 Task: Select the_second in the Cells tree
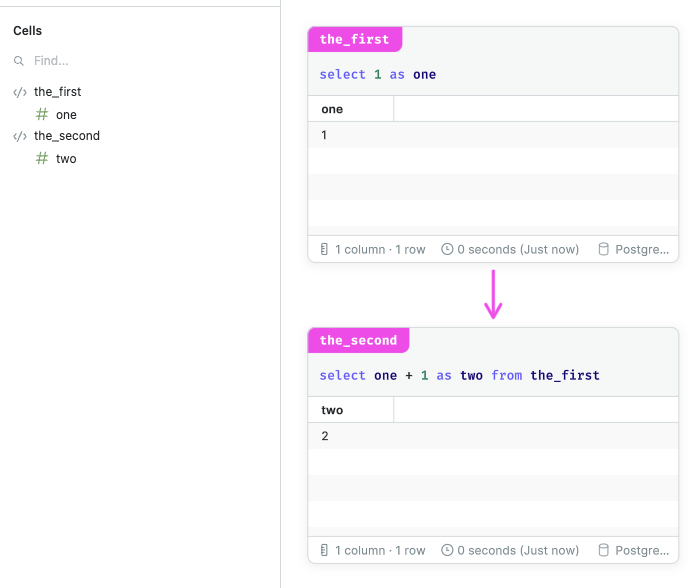coord(66,136)
